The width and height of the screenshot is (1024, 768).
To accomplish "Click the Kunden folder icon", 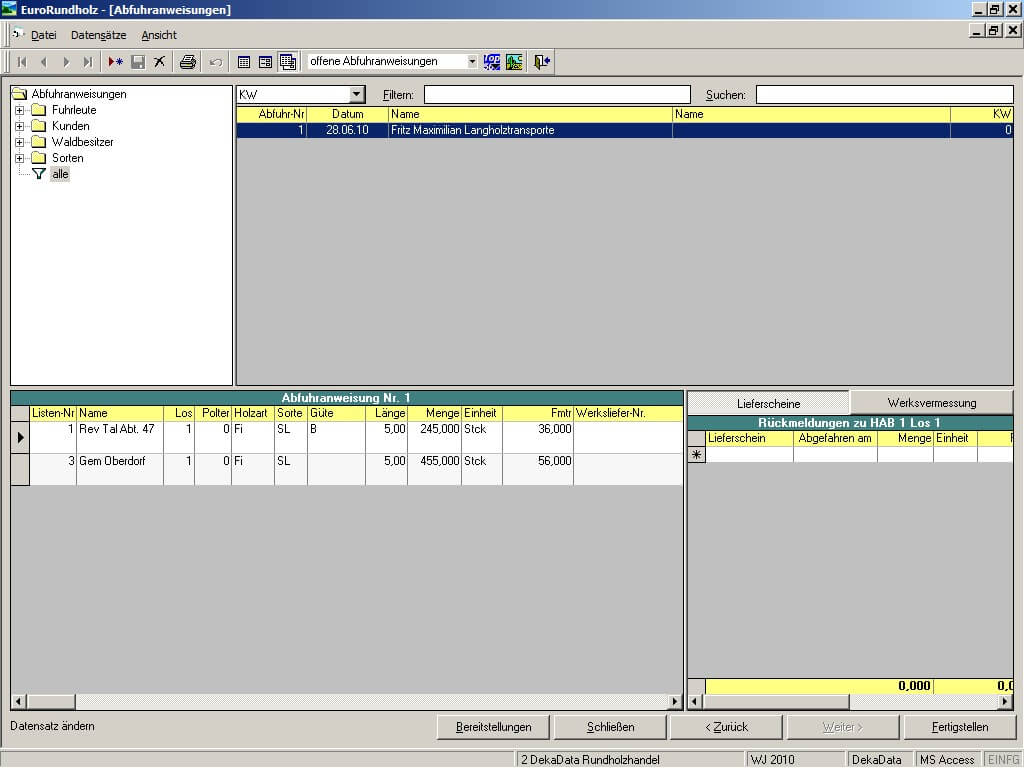I will (39, 125).
